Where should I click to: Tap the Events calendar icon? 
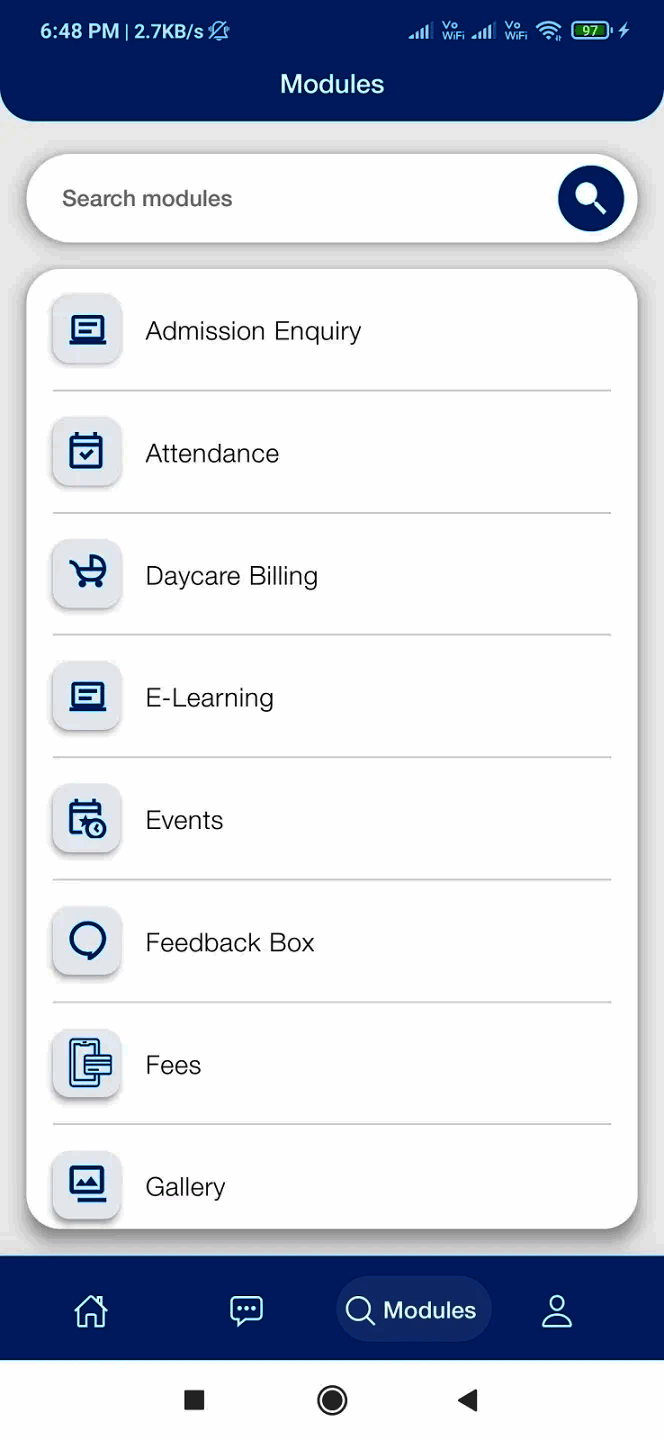click(x=86, y=819)
